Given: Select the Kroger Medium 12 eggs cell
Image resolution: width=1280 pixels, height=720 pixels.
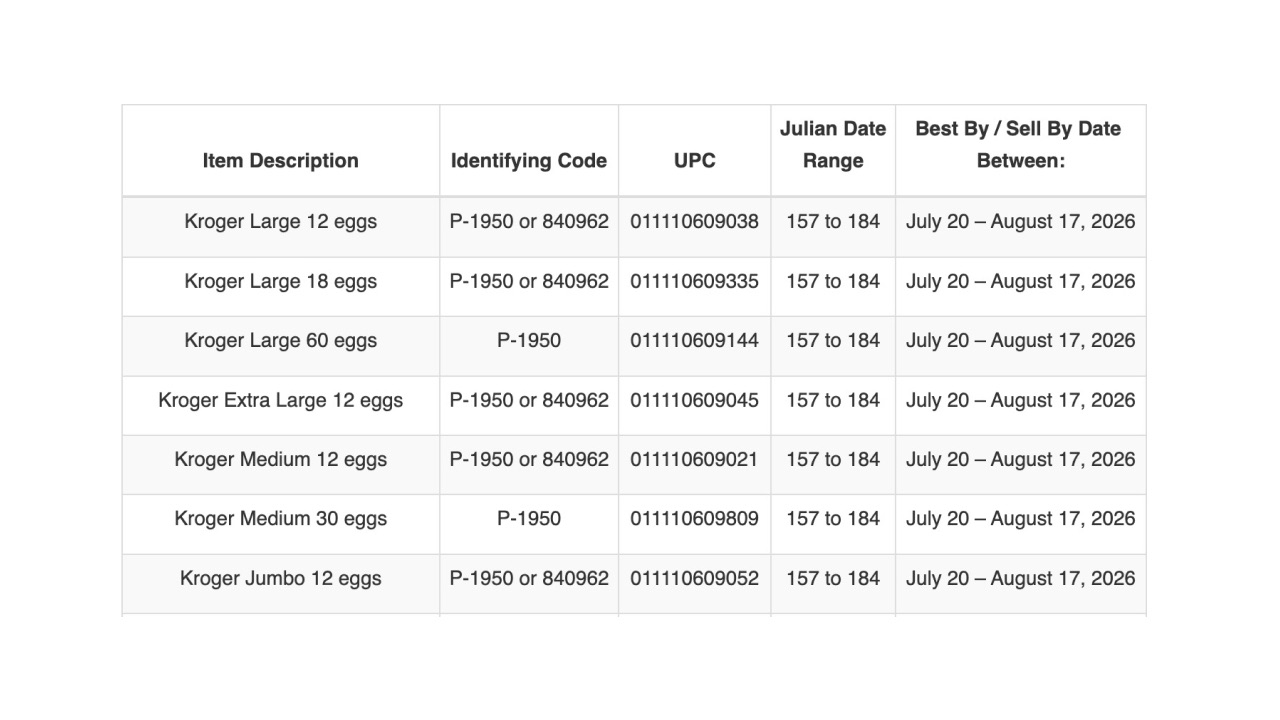Looking at the screenshot, I should (x=281, y=459).
